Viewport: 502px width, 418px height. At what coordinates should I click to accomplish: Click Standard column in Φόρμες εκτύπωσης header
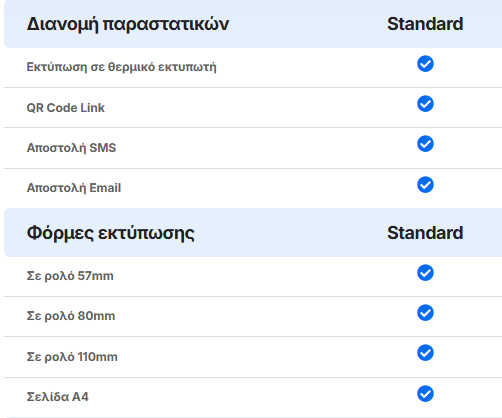tap(425, 233)
